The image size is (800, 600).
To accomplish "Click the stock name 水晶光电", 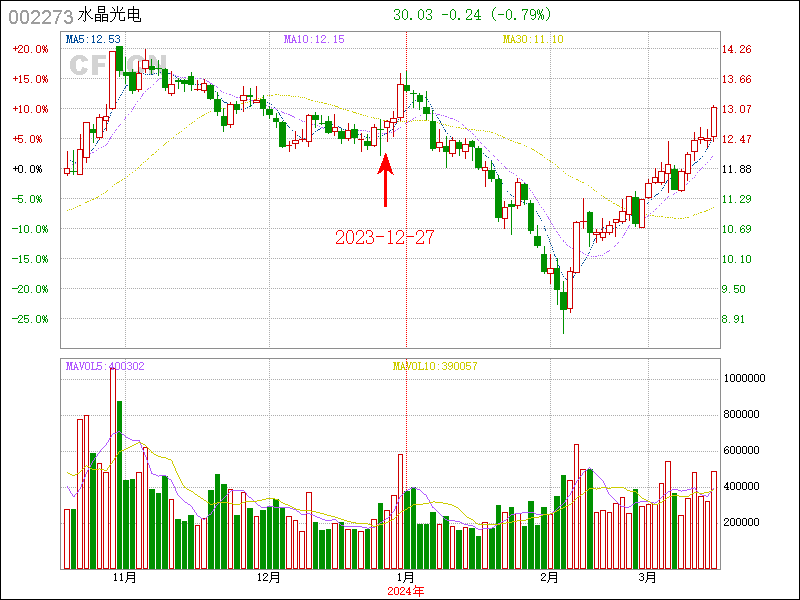I will pos(110,16).
